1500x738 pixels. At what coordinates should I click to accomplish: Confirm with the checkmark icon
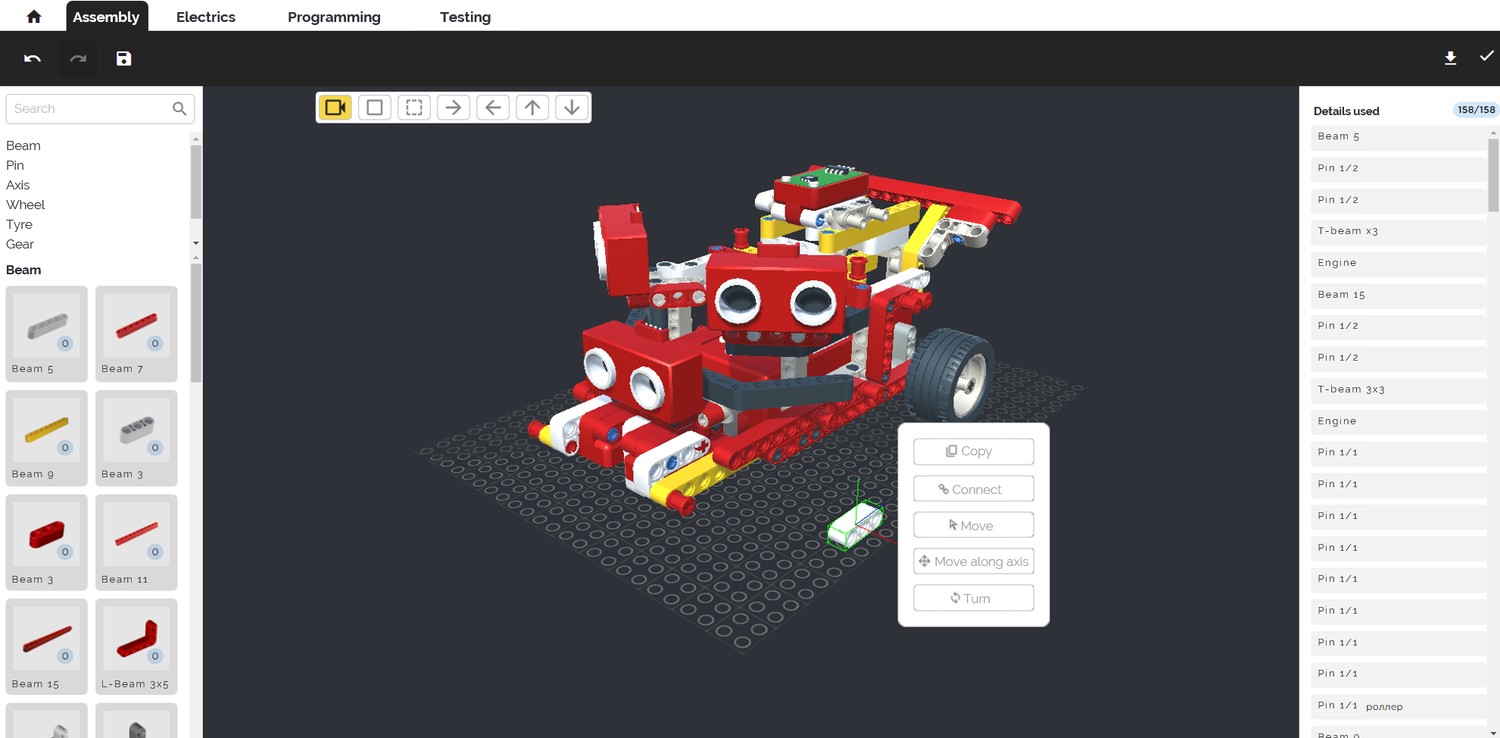click(1486, 57)
